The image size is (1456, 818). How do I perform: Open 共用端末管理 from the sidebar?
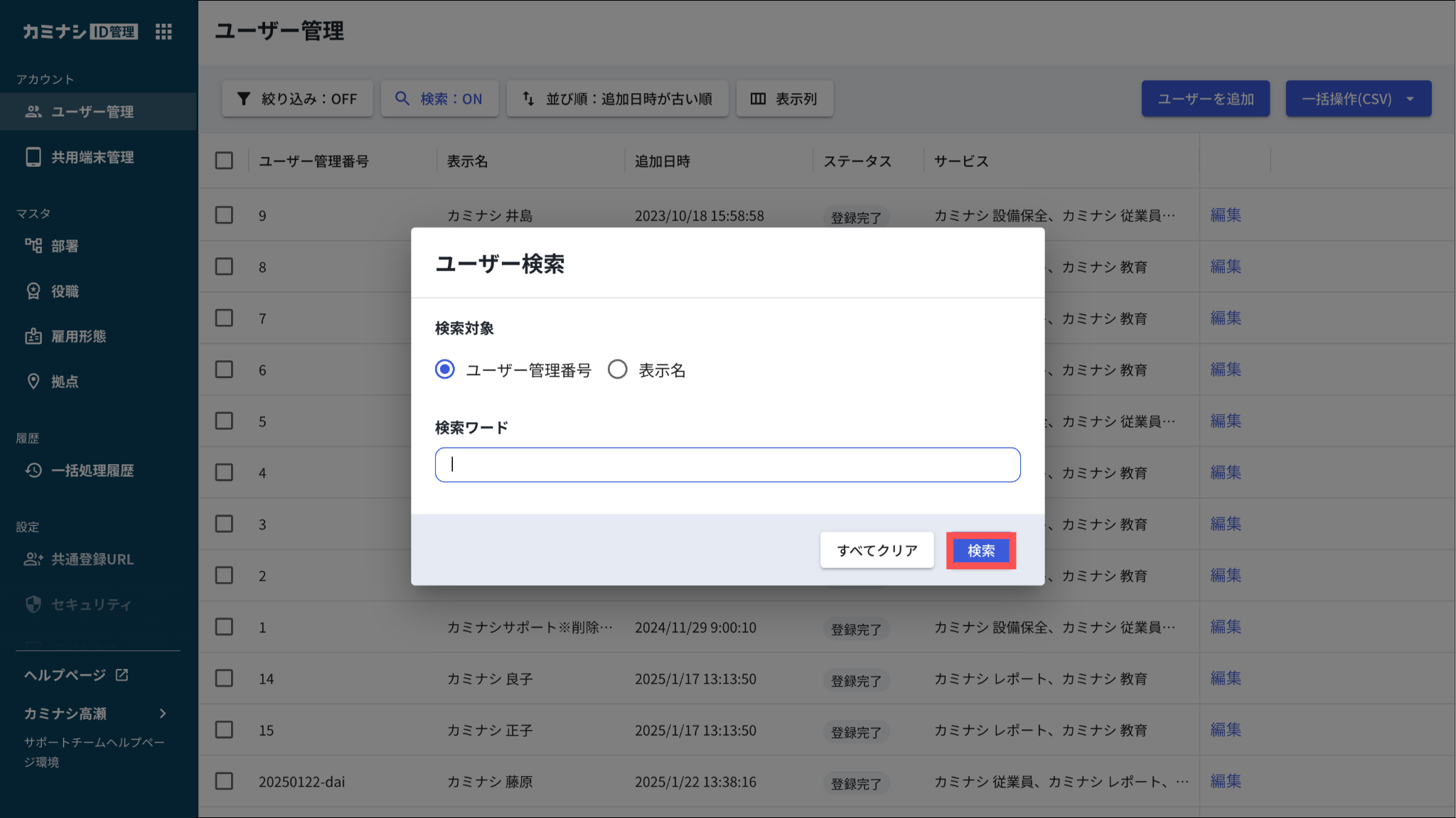[x=92, y=157]
